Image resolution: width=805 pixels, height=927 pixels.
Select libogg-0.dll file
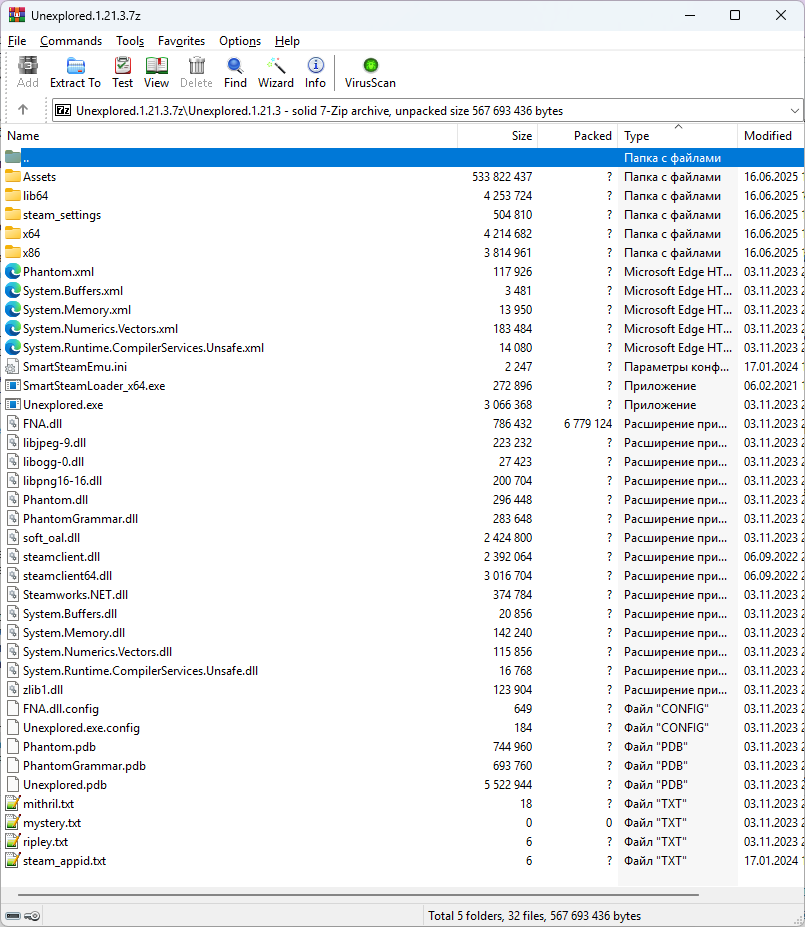coord(53,461)
